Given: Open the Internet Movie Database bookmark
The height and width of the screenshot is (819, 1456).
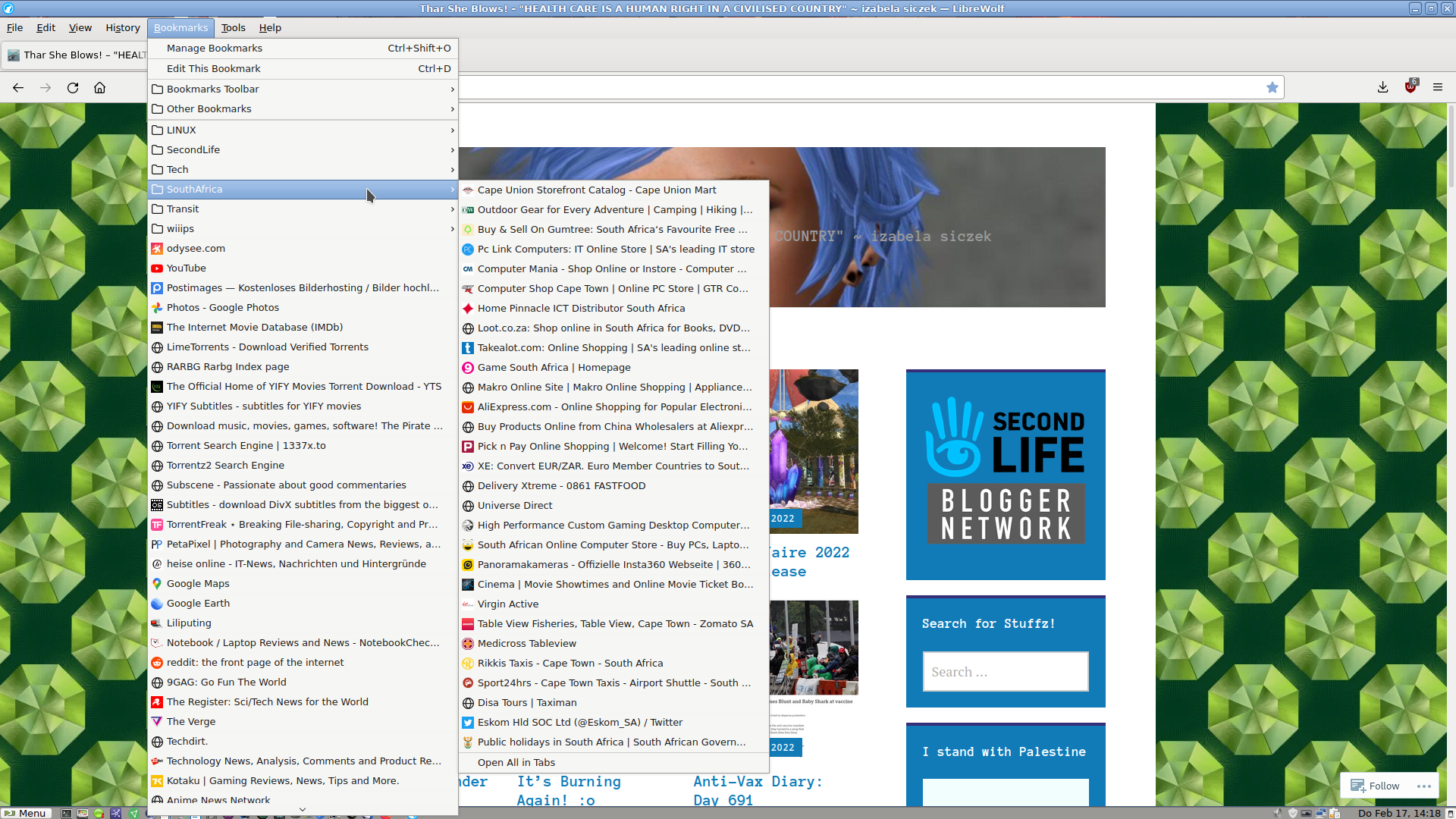Looking at the screenshot, I should 303,328.
